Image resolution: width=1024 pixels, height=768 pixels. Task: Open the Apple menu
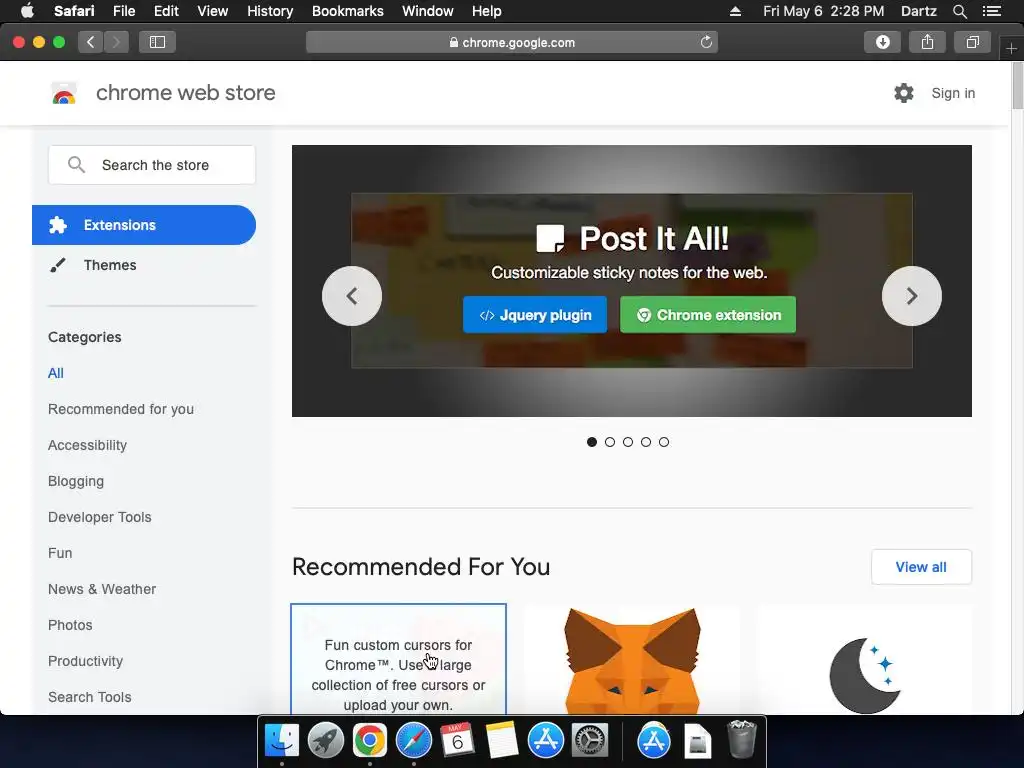27,11
